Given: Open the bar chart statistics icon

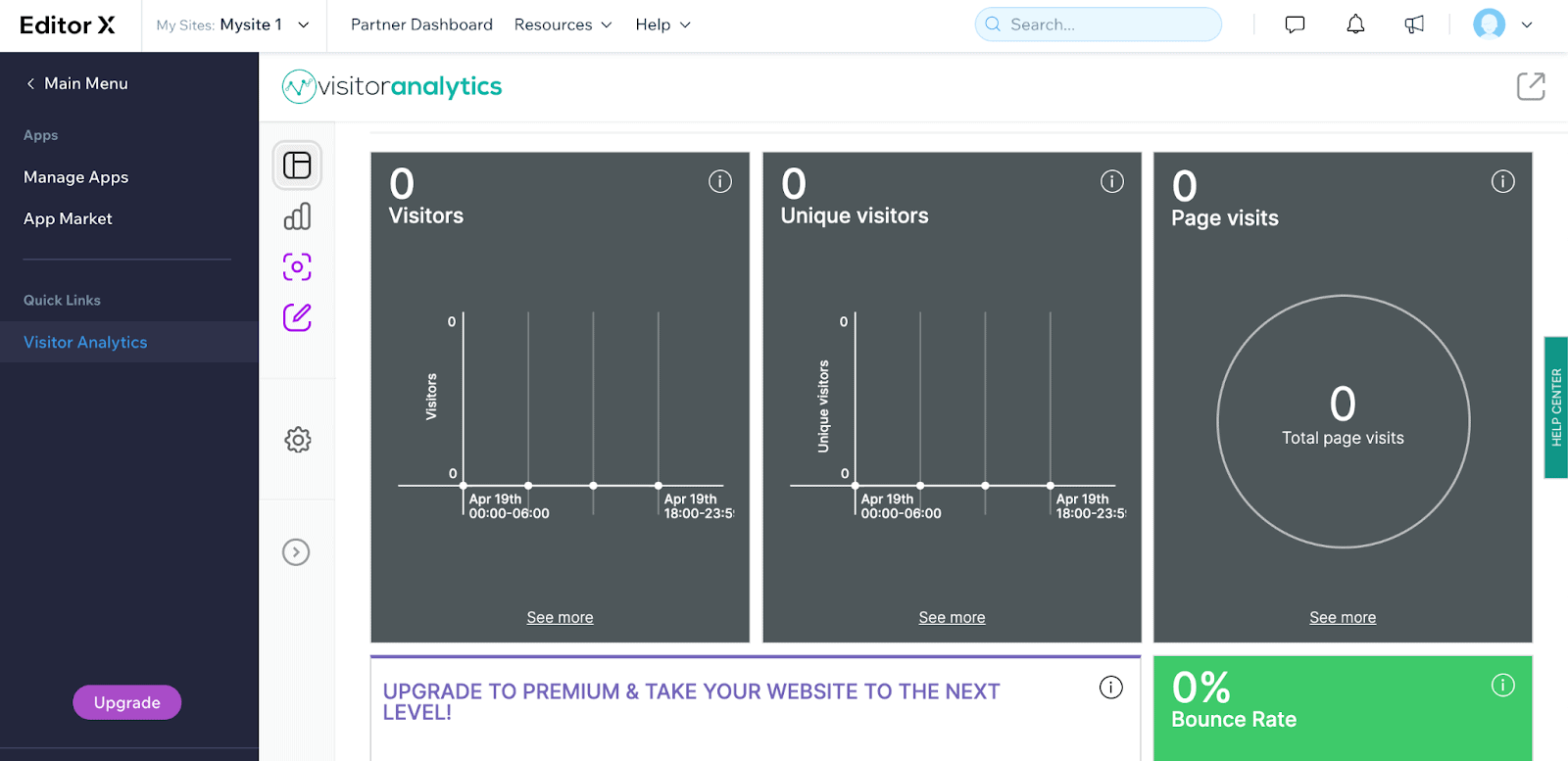Looking at the screenshot, I should point(297,216).
